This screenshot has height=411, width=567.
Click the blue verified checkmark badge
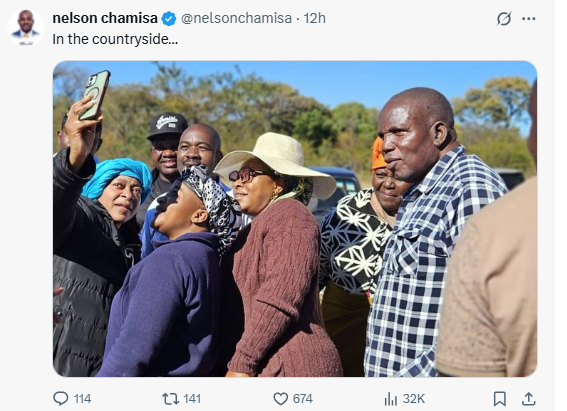[169, 18]
